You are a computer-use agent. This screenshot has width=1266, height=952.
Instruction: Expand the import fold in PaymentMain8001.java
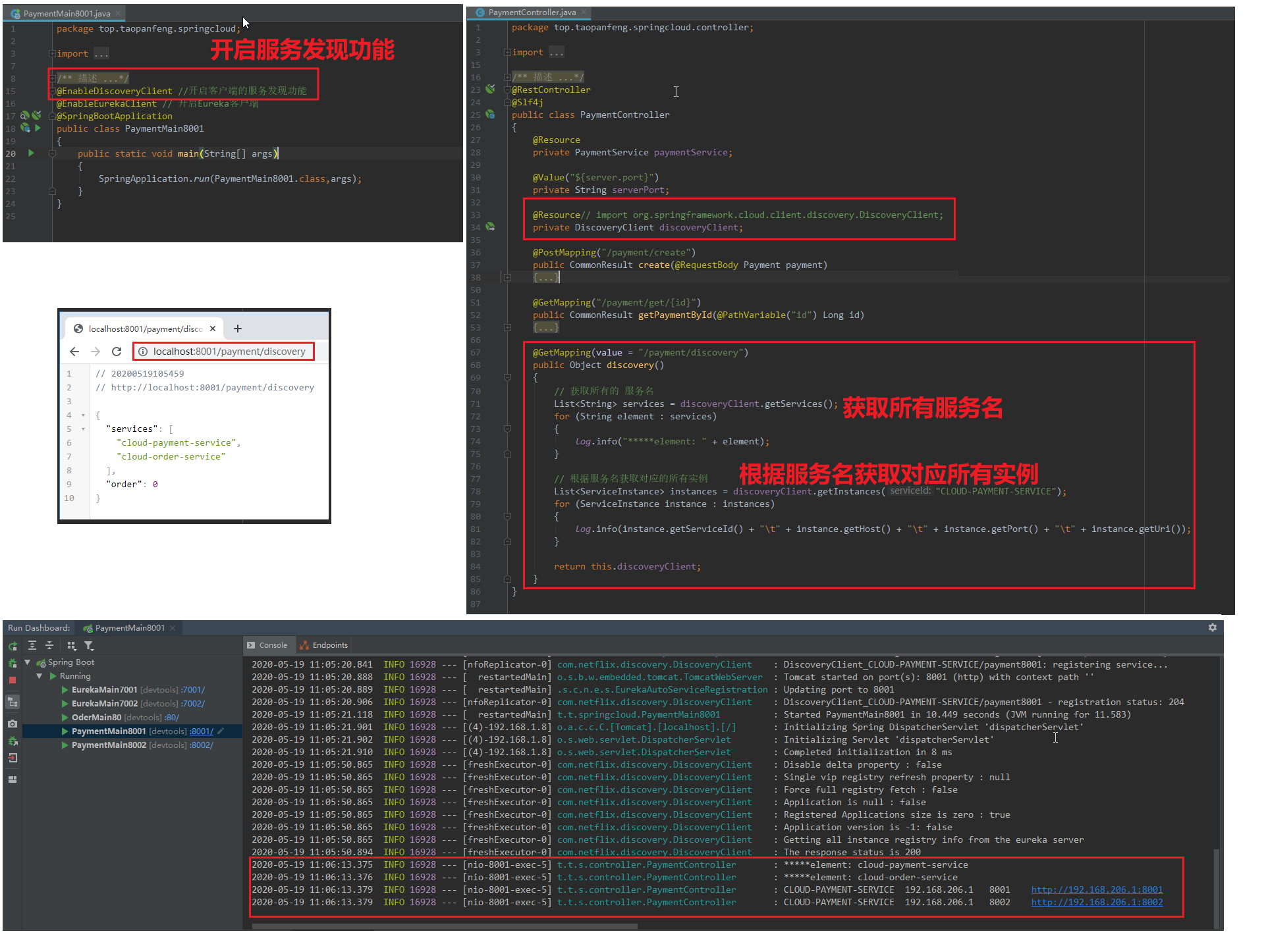51,53
